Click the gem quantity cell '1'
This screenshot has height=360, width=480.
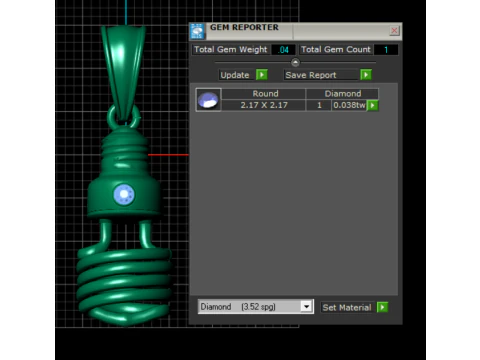pos(319,105)
